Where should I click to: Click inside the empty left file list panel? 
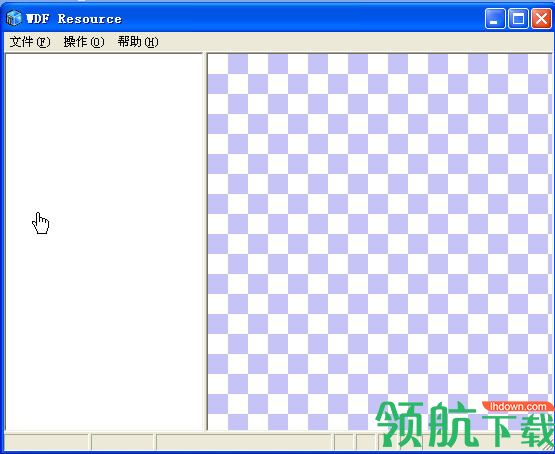pyautogui.click(x=104, y=242)
